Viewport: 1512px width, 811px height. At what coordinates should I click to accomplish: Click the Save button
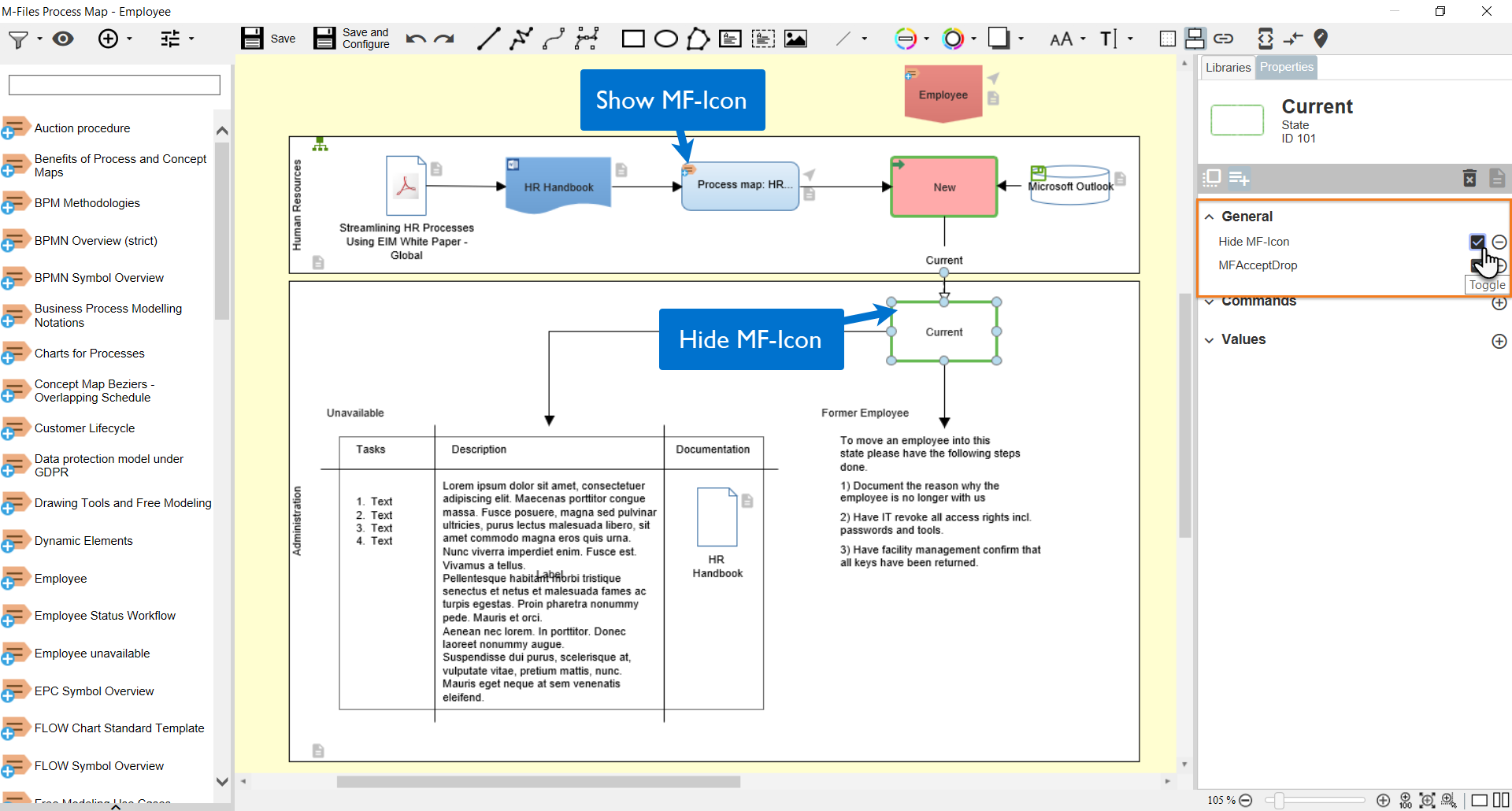(x=268, y=39)
